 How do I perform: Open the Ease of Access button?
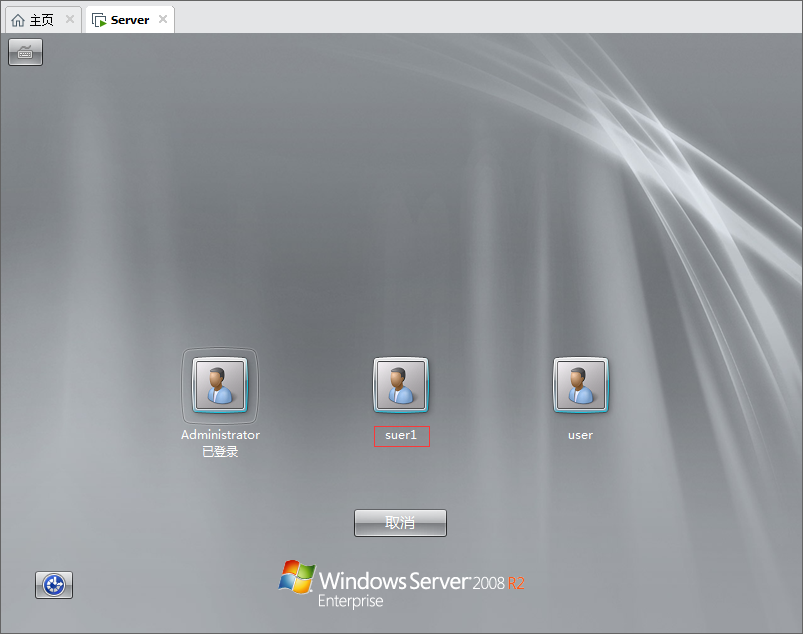point(54,585)
